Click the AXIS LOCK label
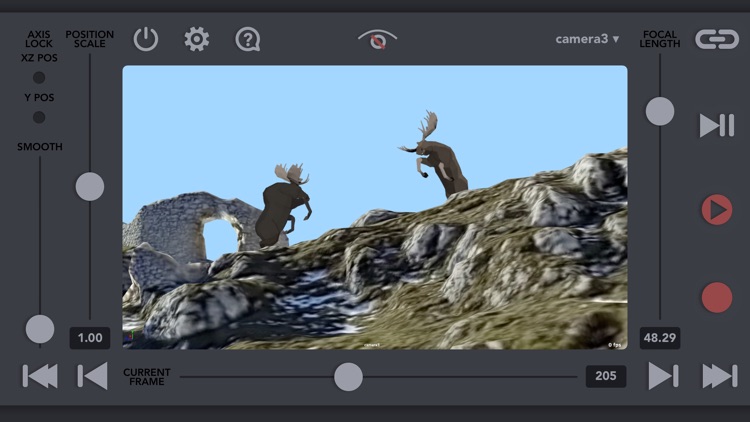 tap(39, 39)
